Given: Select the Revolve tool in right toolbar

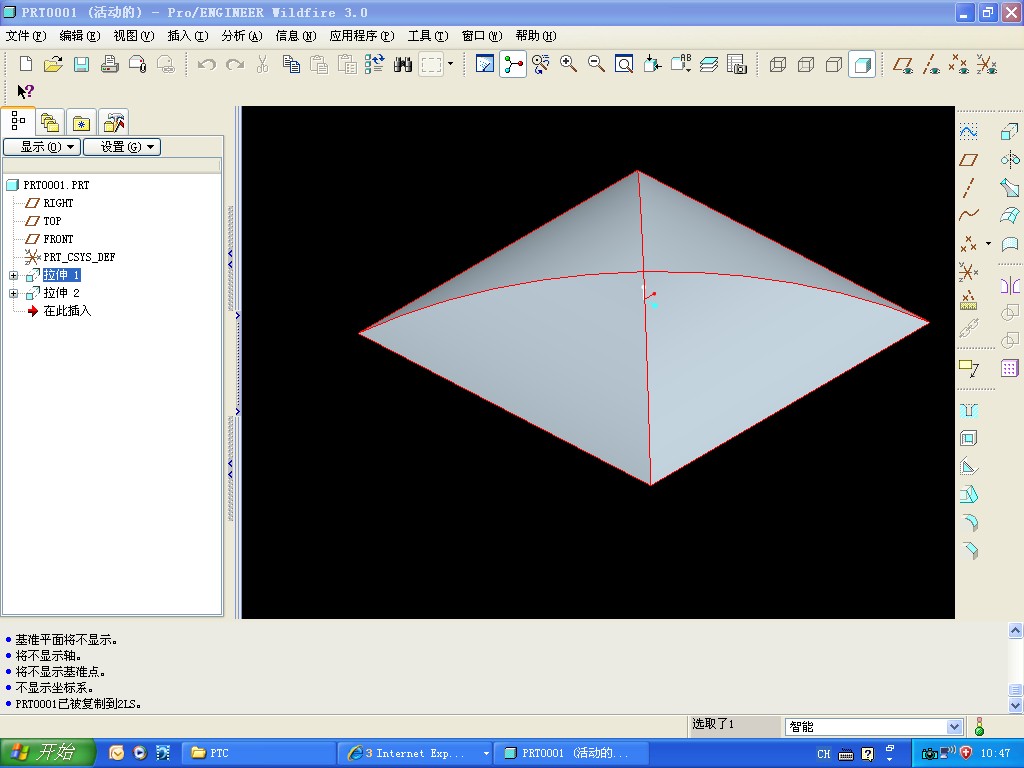Looking at the screenshot, I should click(1010, 159).
